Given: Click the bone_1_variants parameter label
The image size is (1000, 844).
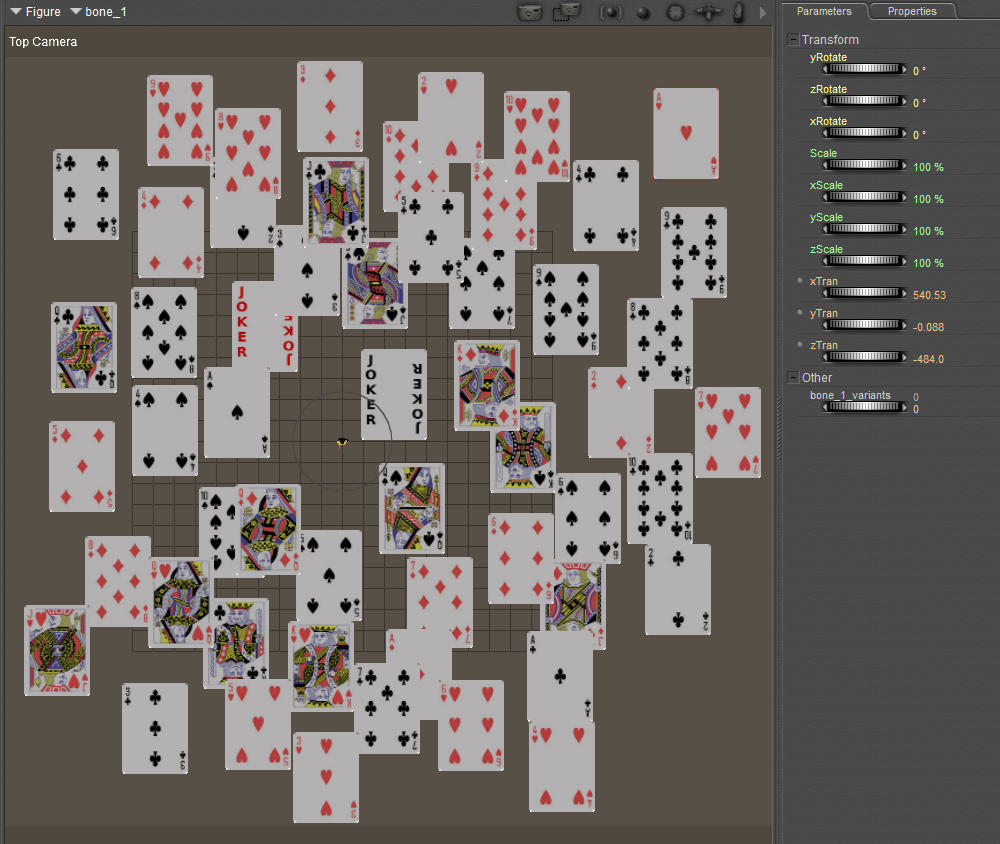Looking at the screenshot, I should coord(850,396).
